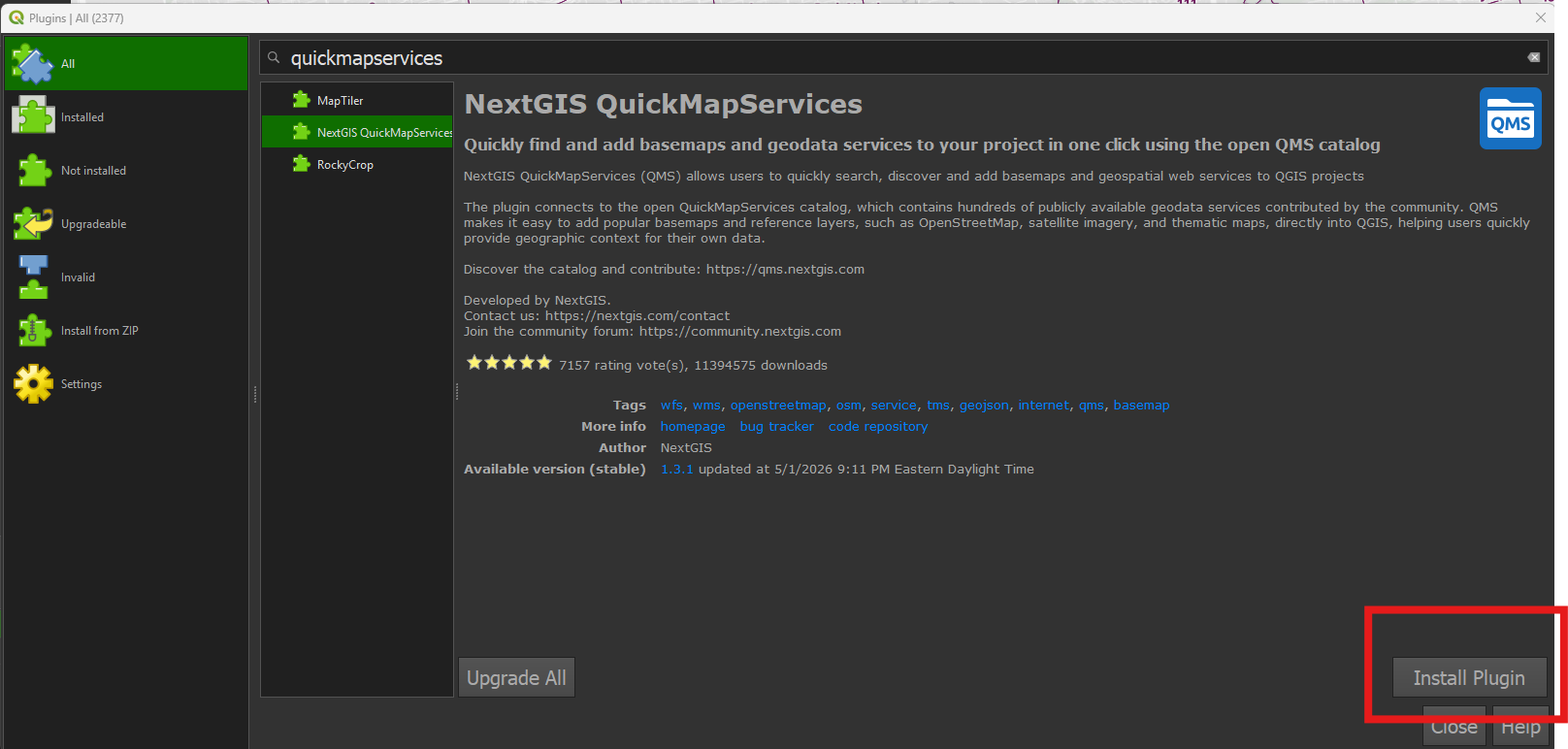Open the Not installed plugins tab

coord(126,171)
